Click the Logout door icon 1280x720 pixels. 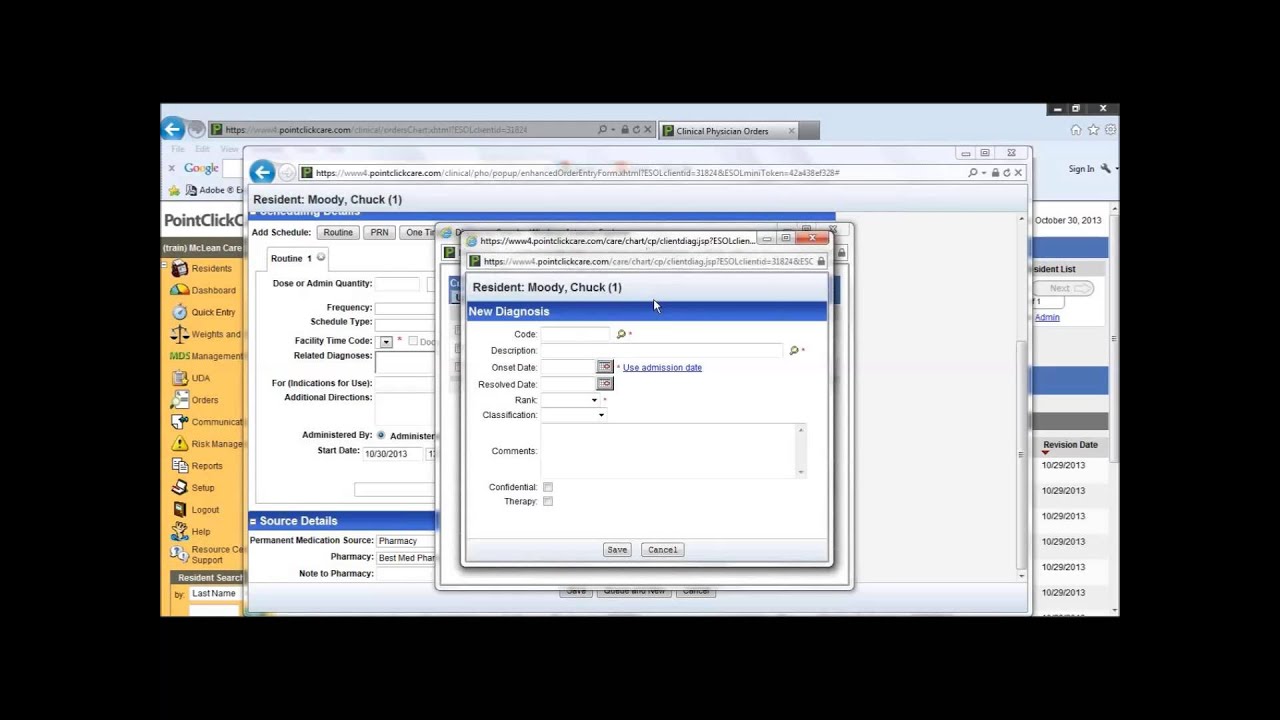click(x=179, y=510)
